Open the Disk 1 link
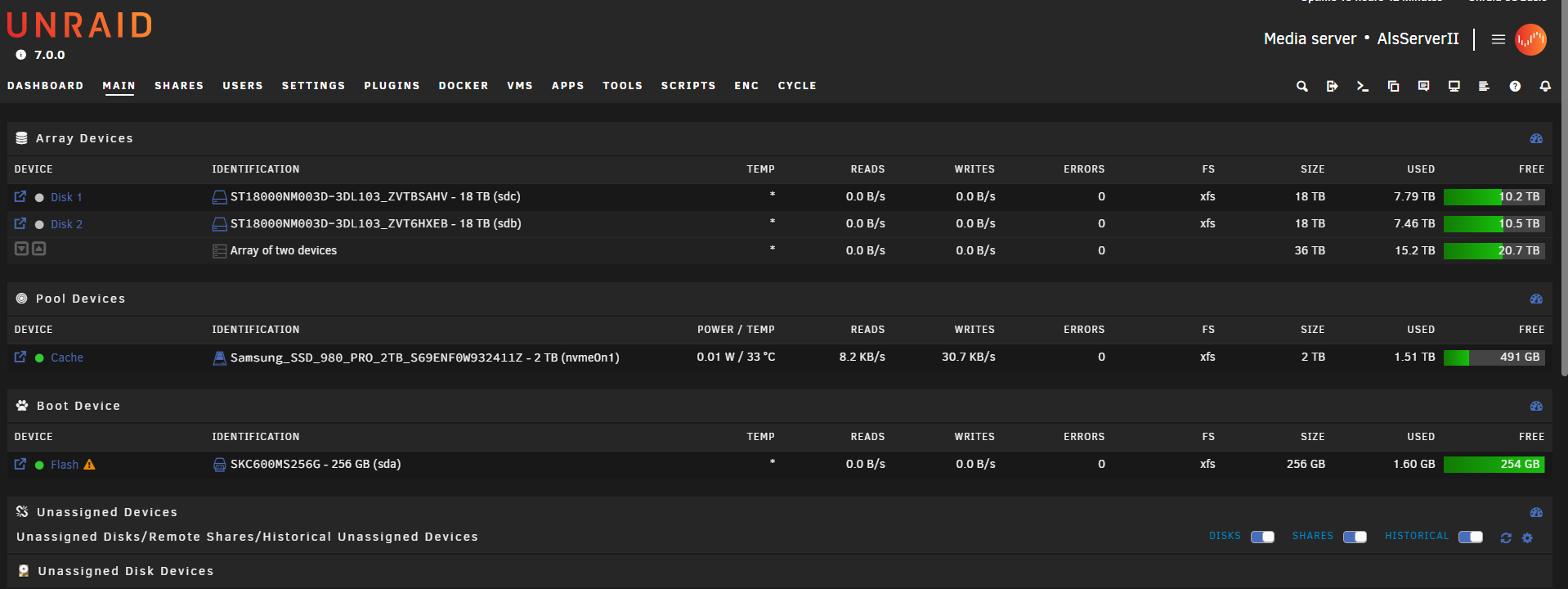1568x589 pixels. pos(66,197)
